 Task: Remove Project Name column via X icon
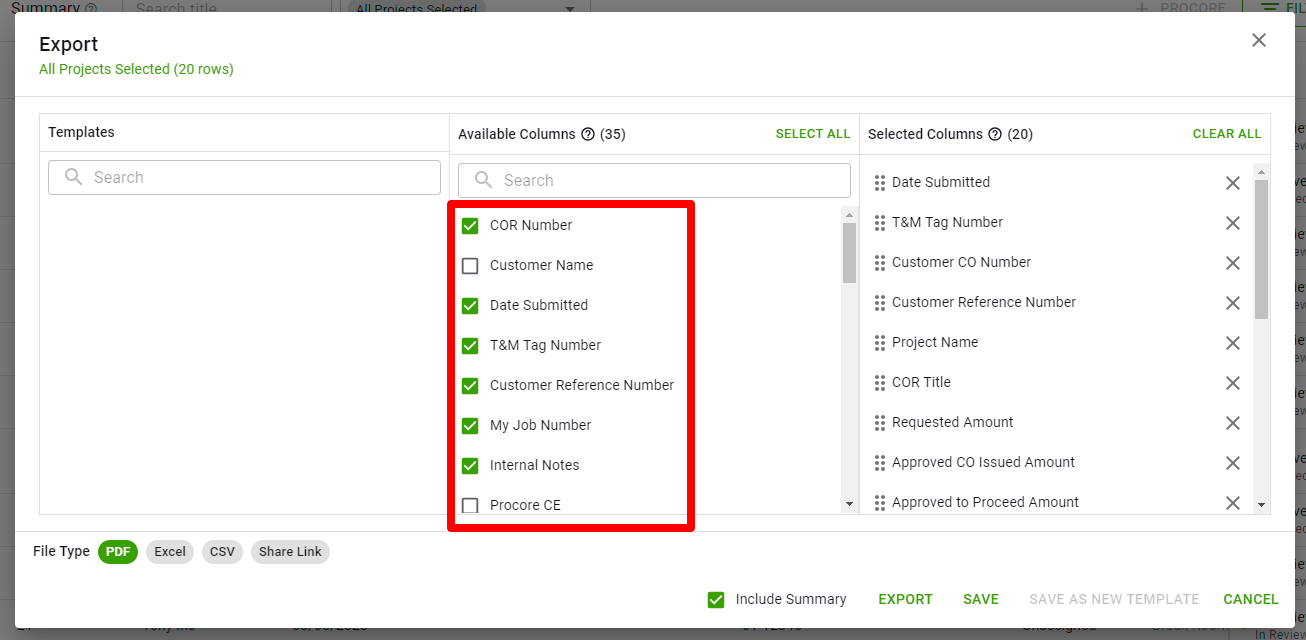[1233, 343]
